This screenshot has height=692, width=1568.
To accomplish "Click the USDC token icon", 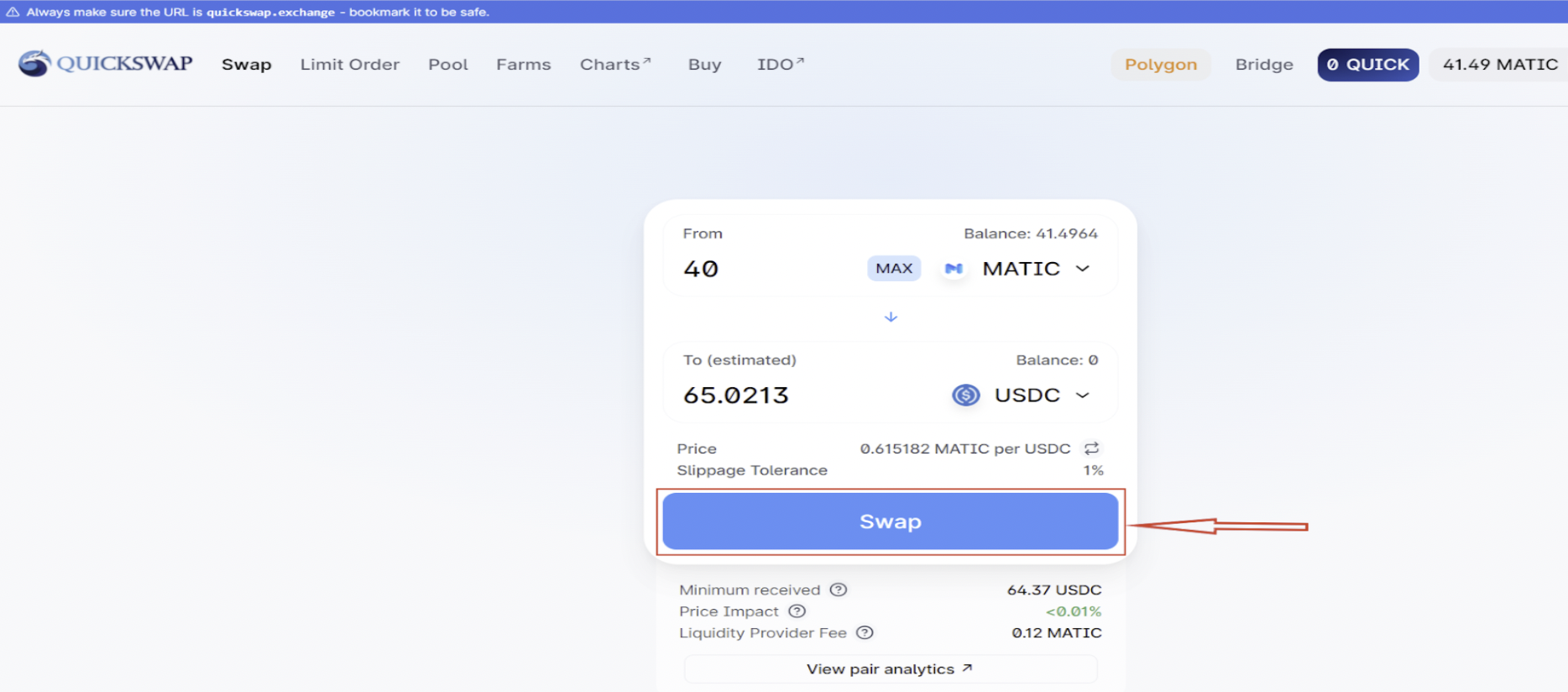I will pos(966,395).
